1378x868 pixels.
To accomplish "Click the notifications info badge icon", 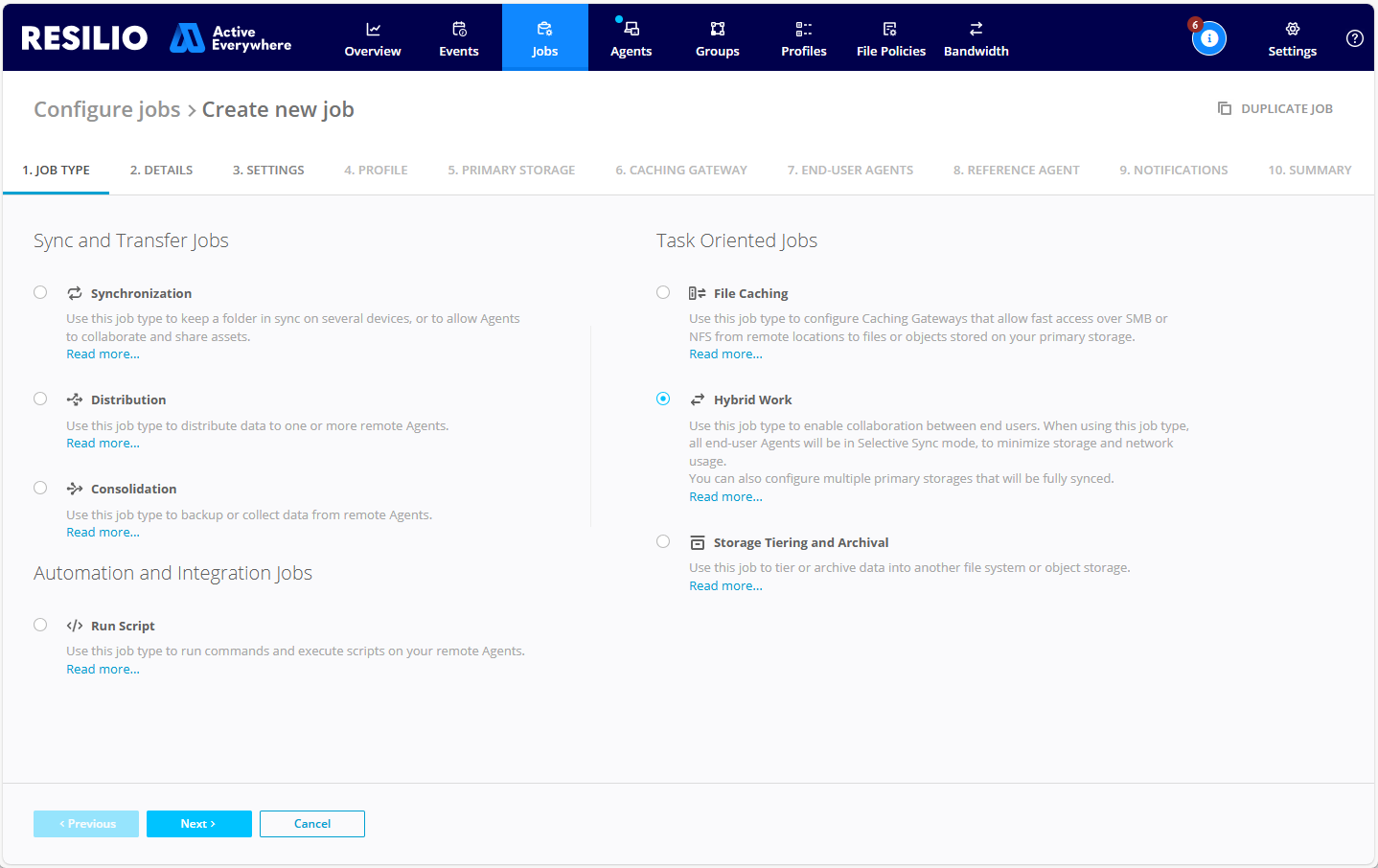I will click(1208, 38).
